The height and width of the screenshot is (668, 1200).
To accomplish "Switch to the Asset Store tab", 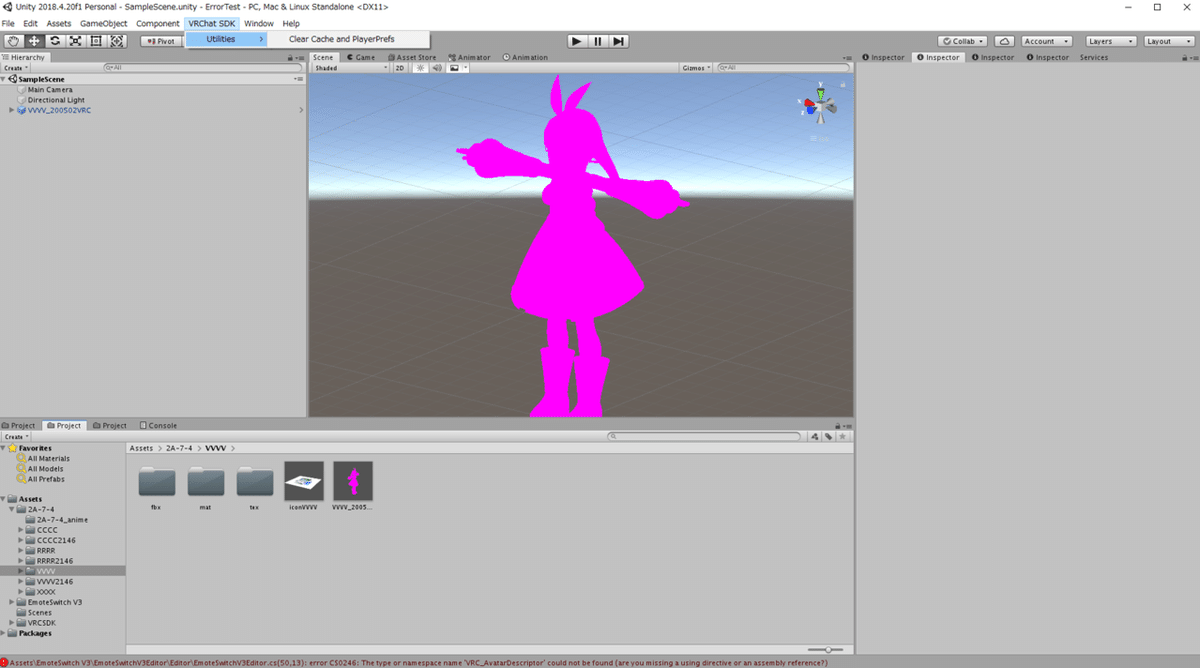I will [x=412, y=57].
